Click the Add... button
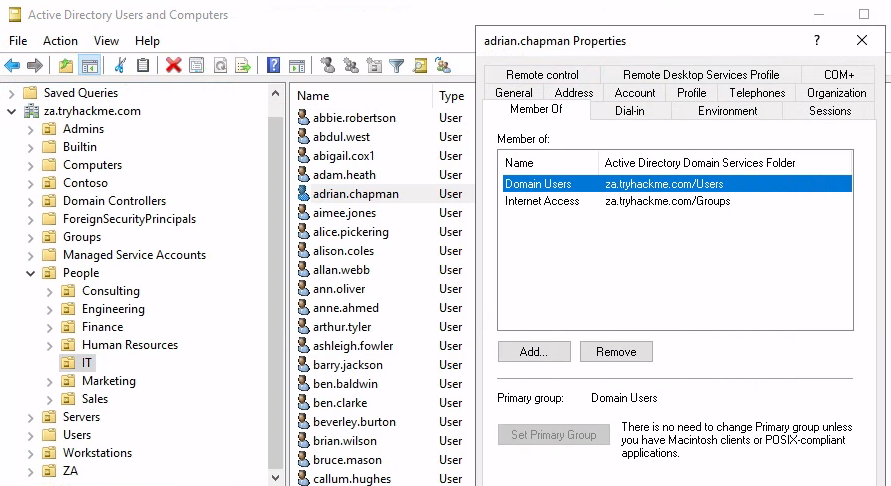This screenshot has height=486, width=891. pyautogui.click(x=534, y=352)
